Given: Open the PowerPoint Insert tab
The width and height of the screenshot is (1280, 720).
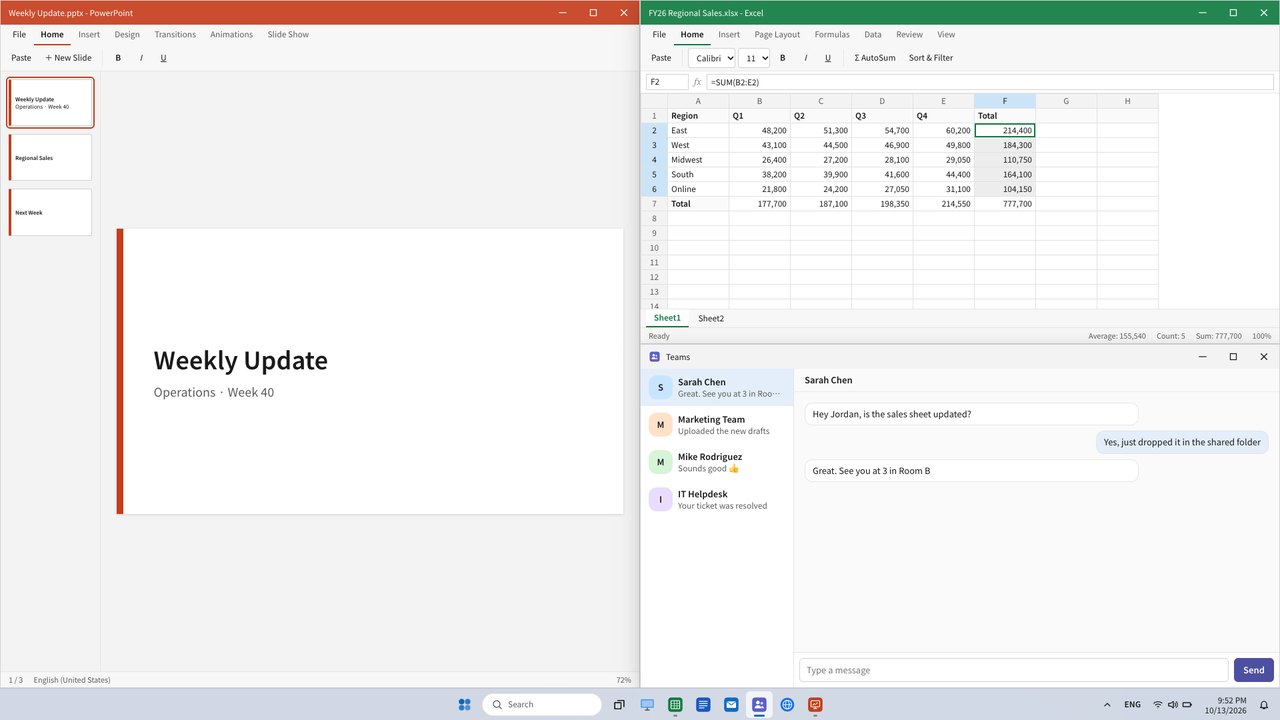Looking at the screenshot, I should coord(89,34).
